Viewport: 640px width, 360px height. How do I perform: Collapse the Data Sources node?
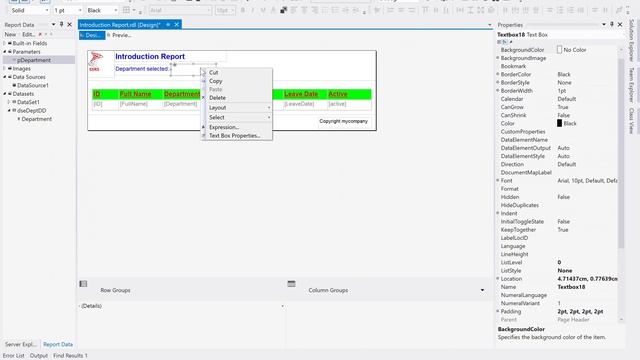pos(5,77)
